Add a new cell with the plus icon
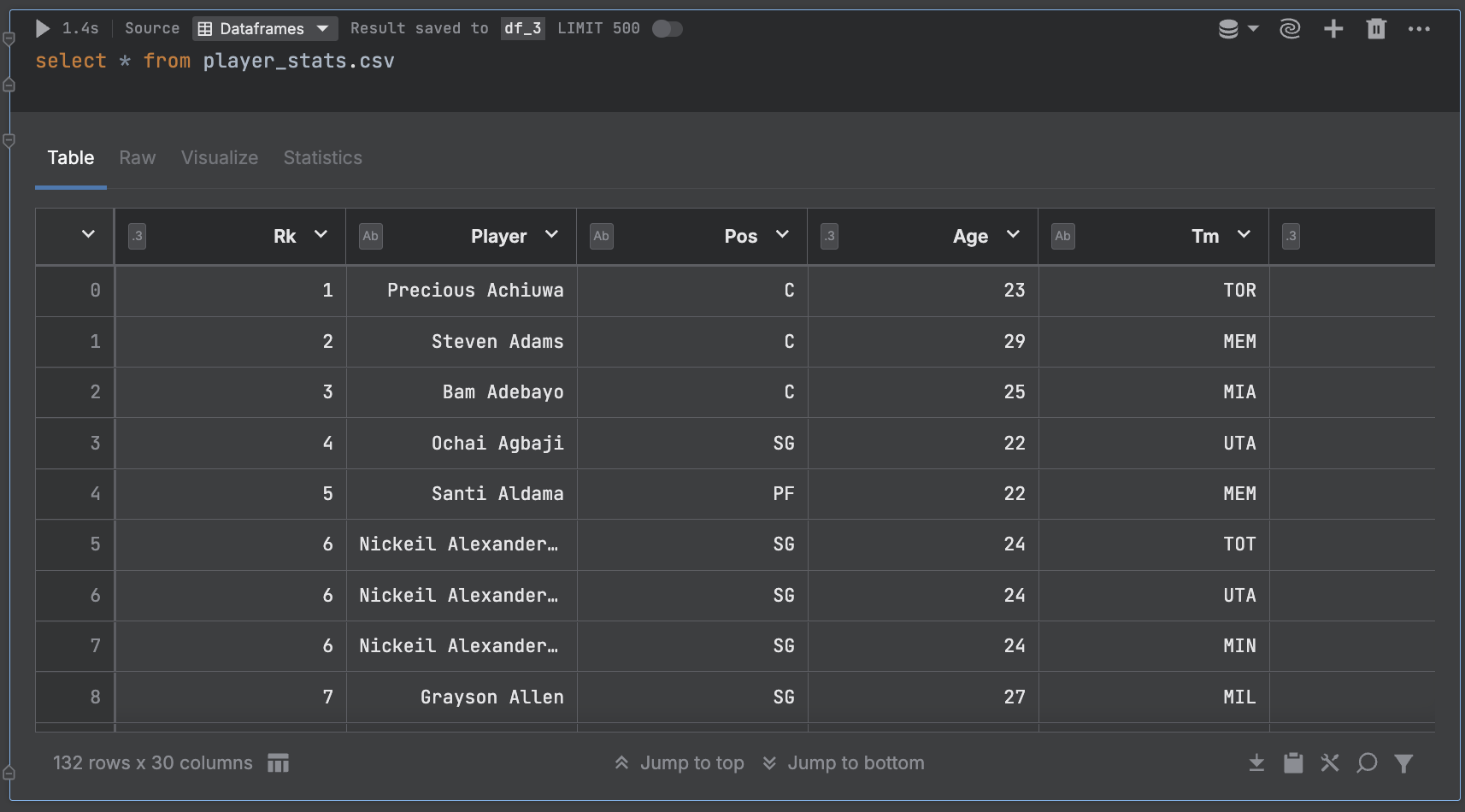This screenshot has height=812, width=1465. (x=1333, y=28)
